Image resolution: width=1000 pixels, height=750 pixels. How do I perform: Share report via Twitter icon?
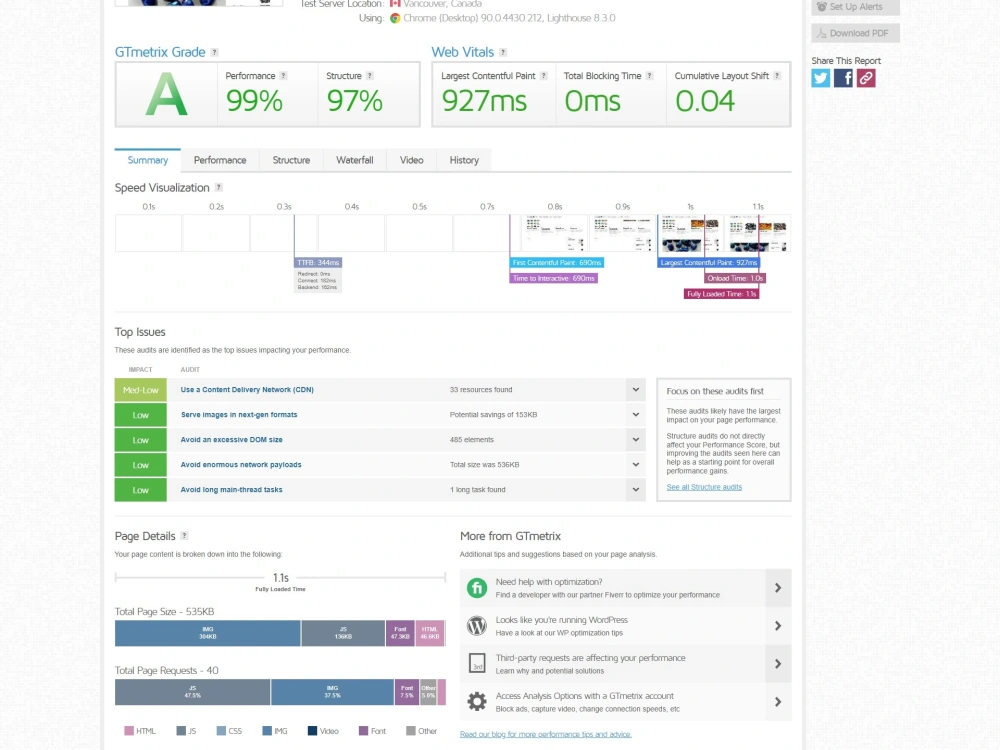(x=820, y=78)
